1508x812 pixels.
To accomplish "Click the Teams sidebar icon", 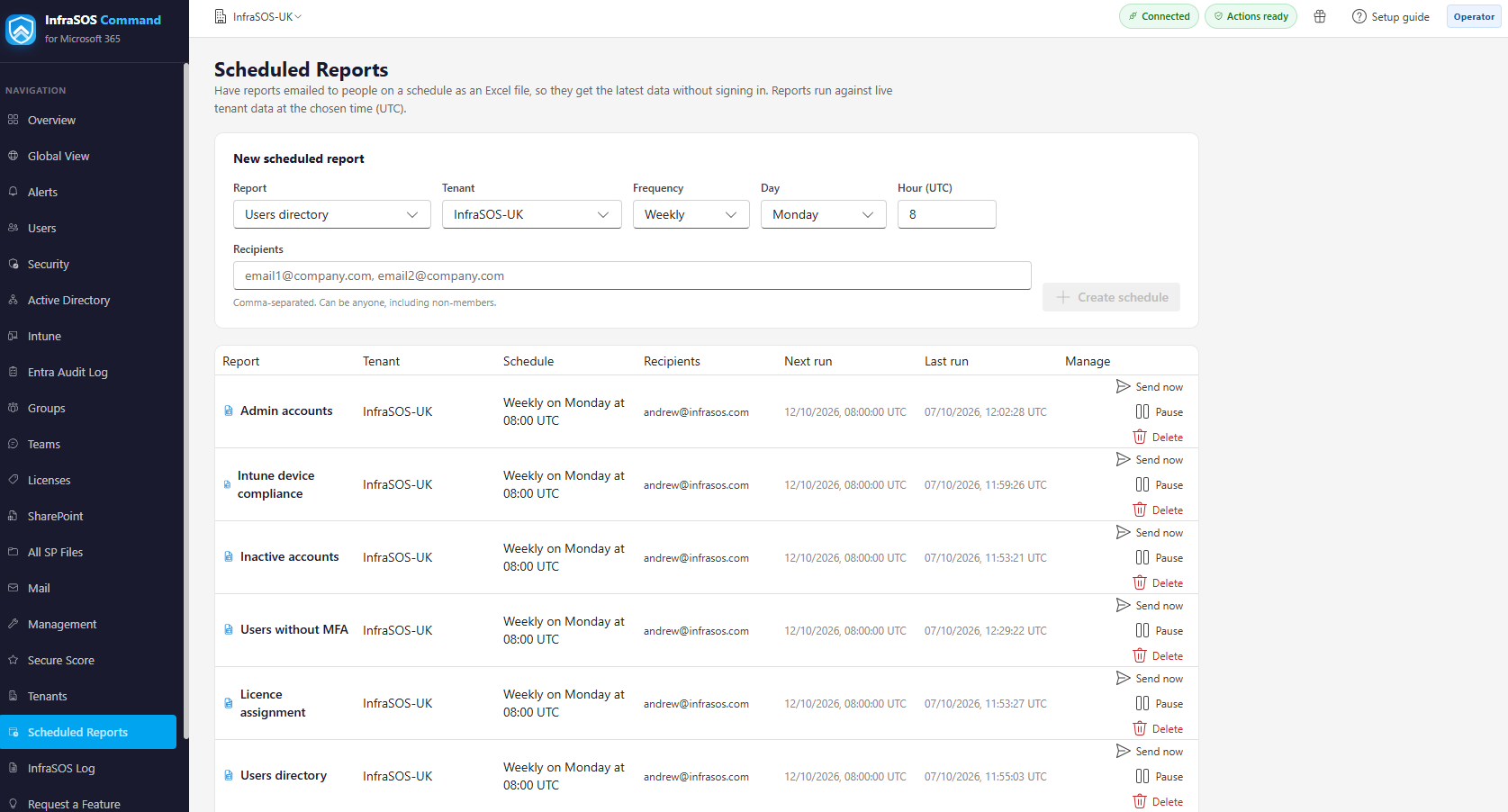I will click(x=13, y=444).
